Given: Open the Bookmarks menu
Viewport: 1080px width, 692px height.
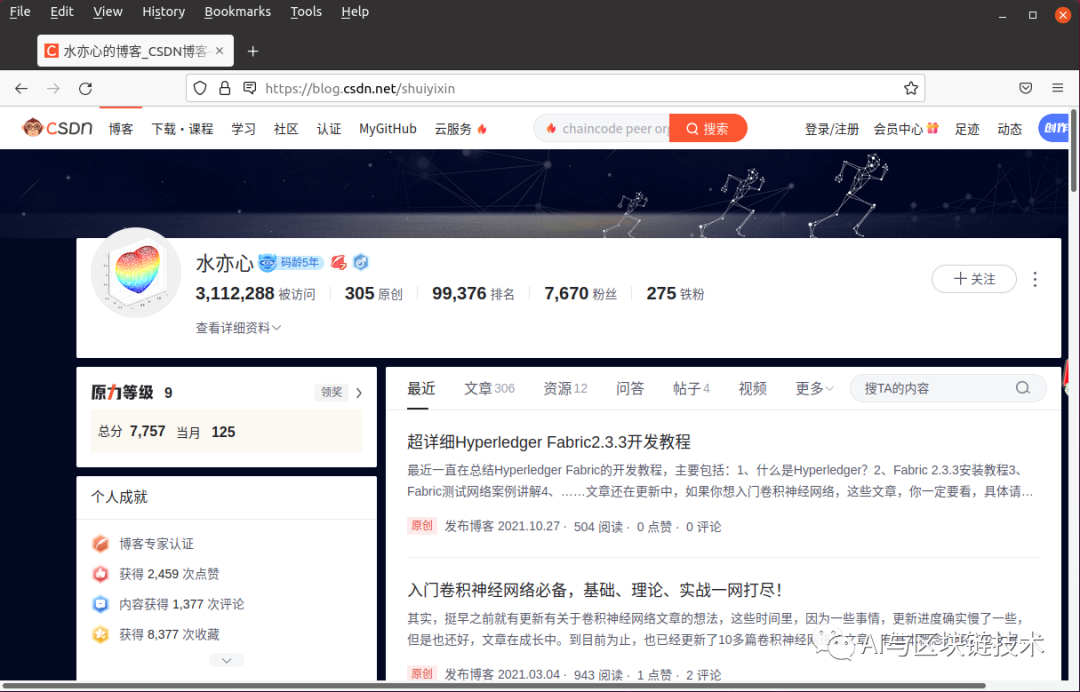Looking at the screenshot, I should [237, 11].
